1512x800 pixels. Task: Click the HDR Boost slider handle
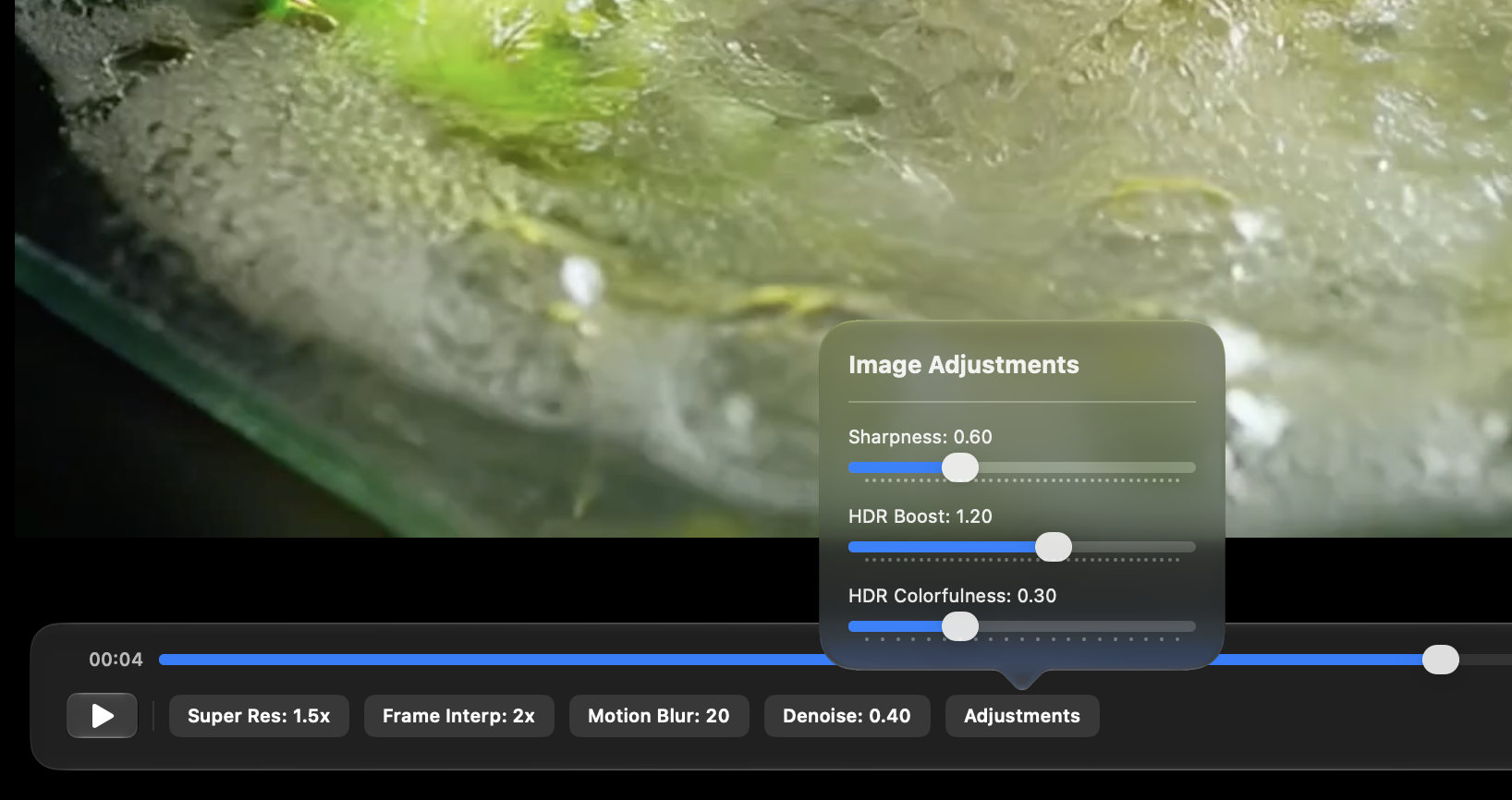(1054, 547)
